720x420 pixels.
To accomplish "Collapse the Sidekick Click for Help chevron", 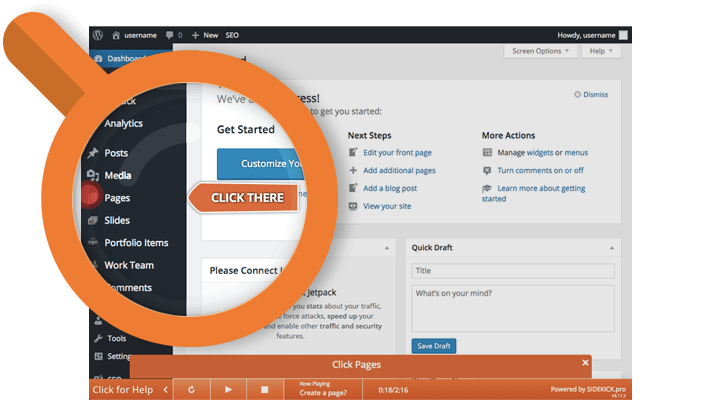I will (x=166, y=389).
